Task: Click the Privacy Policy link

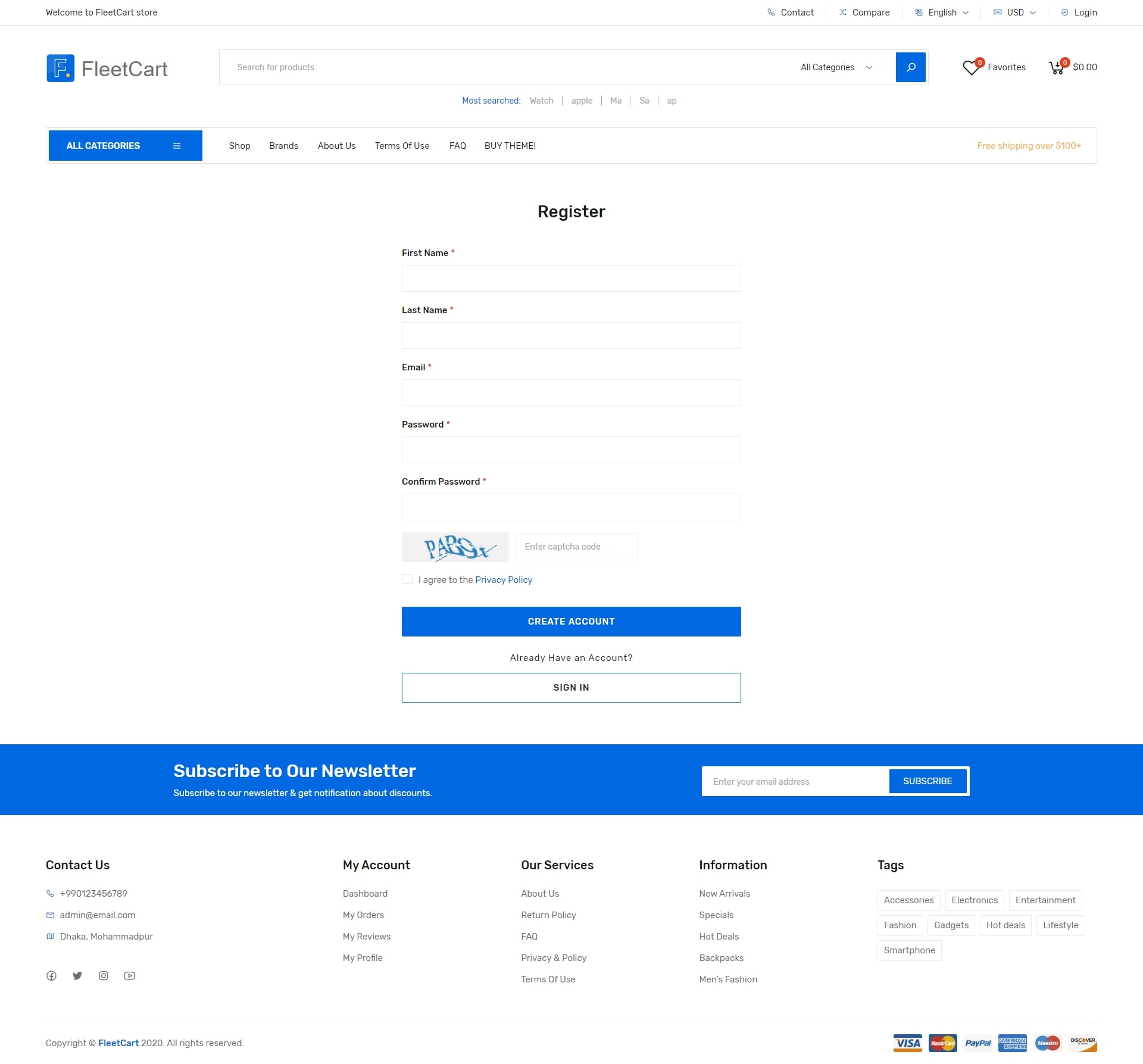Action: (504, 580)
